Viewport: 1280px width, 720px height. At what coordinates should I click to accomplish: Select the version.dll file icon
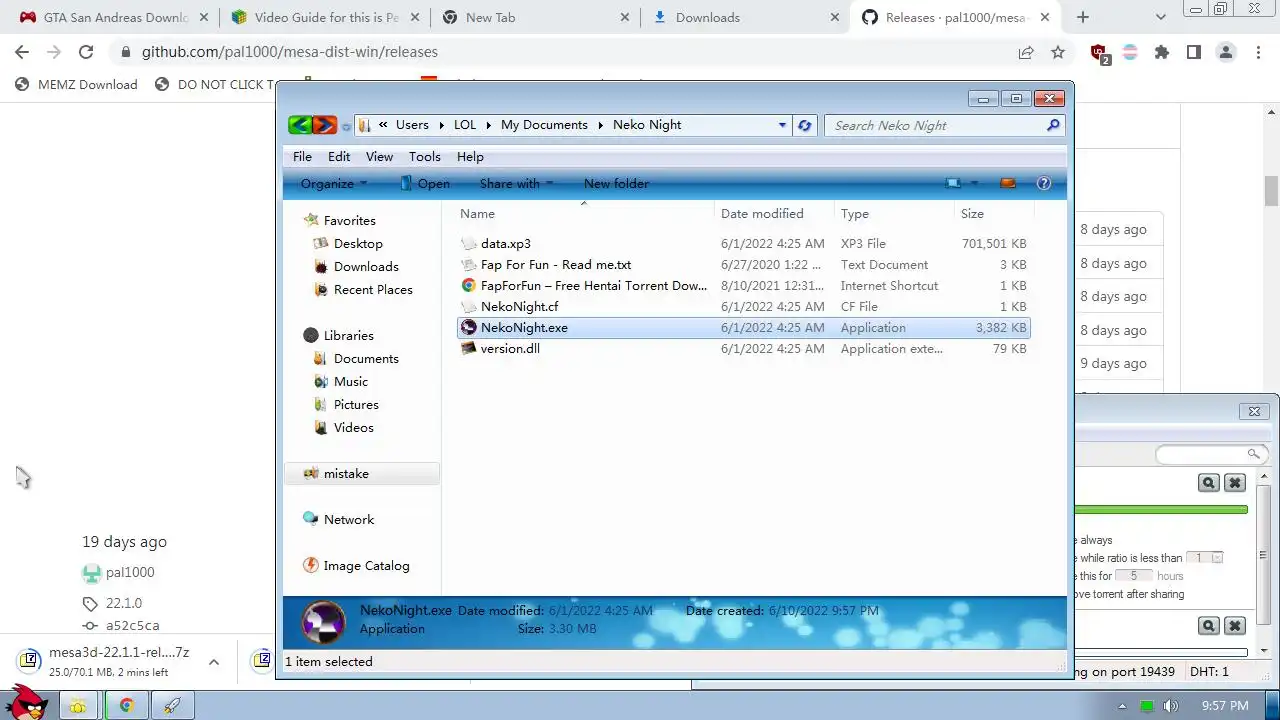(x=468, y=348)
